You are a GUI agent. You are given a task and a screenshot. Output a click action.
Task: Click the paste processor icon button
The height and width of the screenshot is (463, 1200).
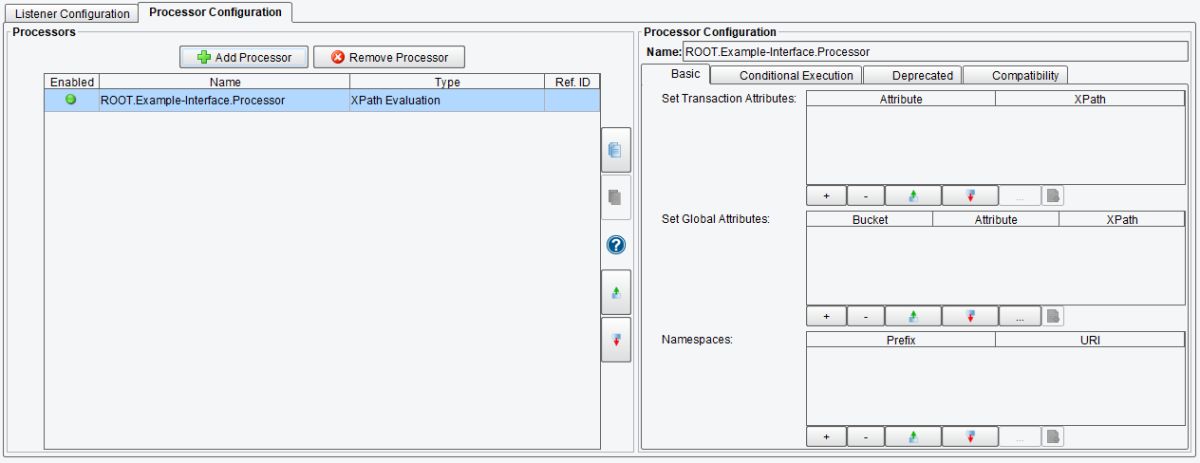(x=616, y=197)
